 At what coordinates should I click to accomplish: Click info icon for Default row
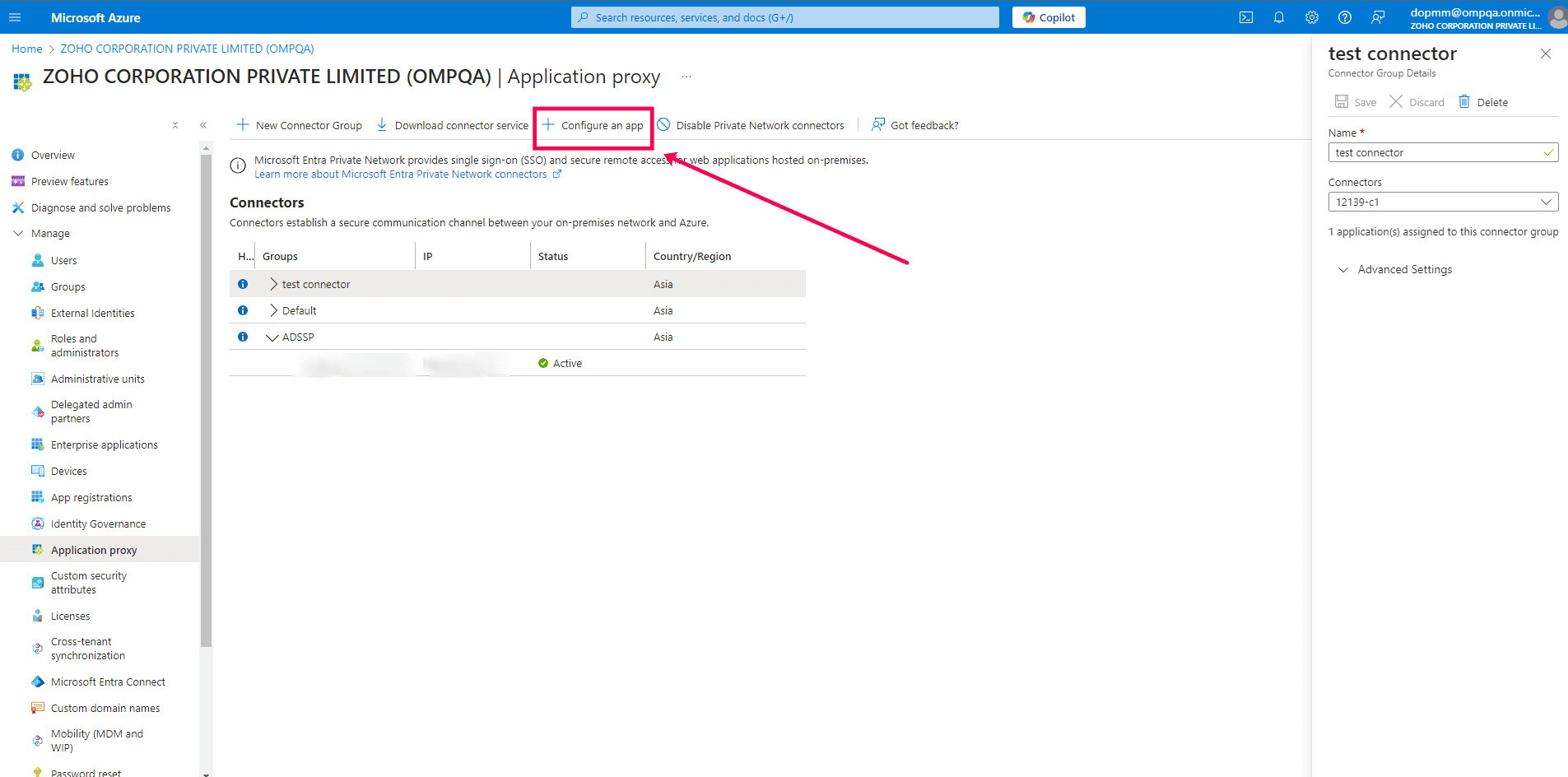(243, 310)
